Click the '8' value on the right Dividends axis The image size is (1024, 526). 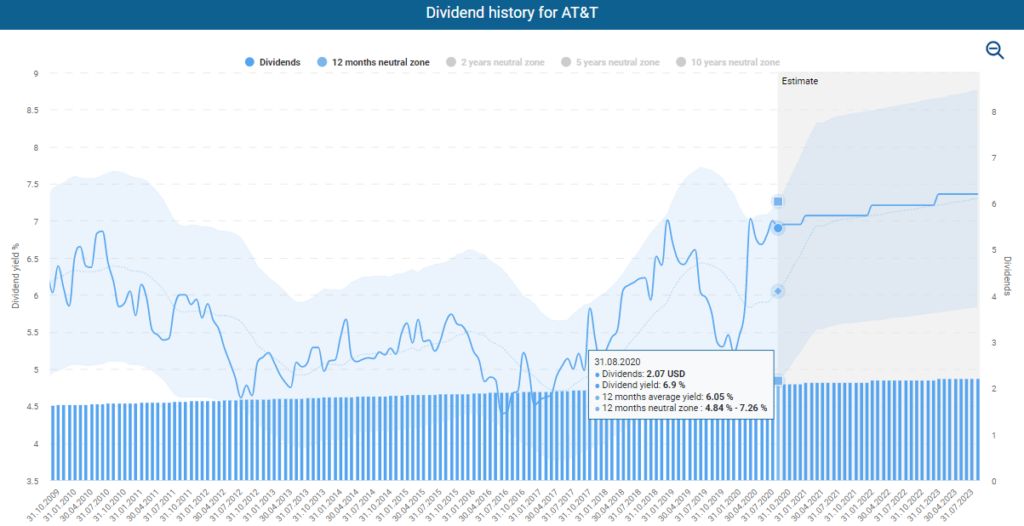(994, 112)
